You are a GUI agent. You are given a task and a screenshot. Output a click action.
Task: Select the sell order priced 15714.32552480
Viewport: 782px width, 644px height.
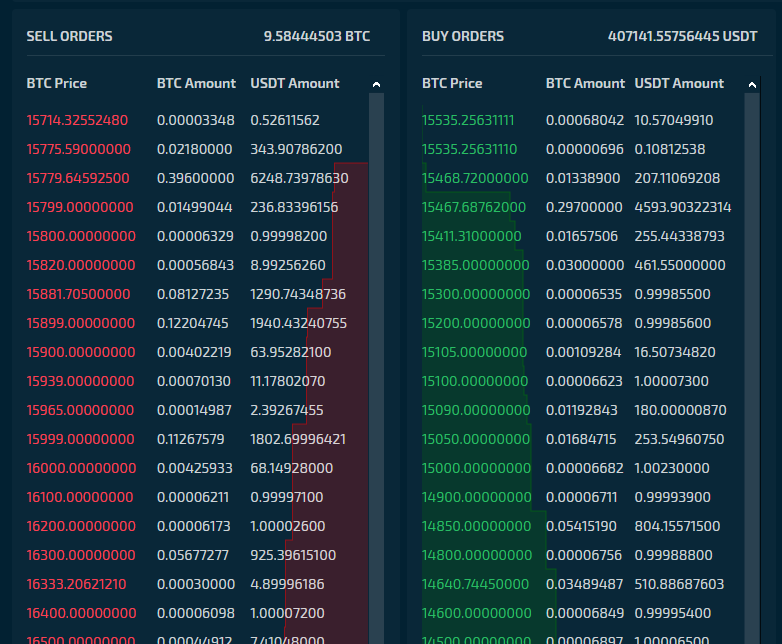click(197, 120)
